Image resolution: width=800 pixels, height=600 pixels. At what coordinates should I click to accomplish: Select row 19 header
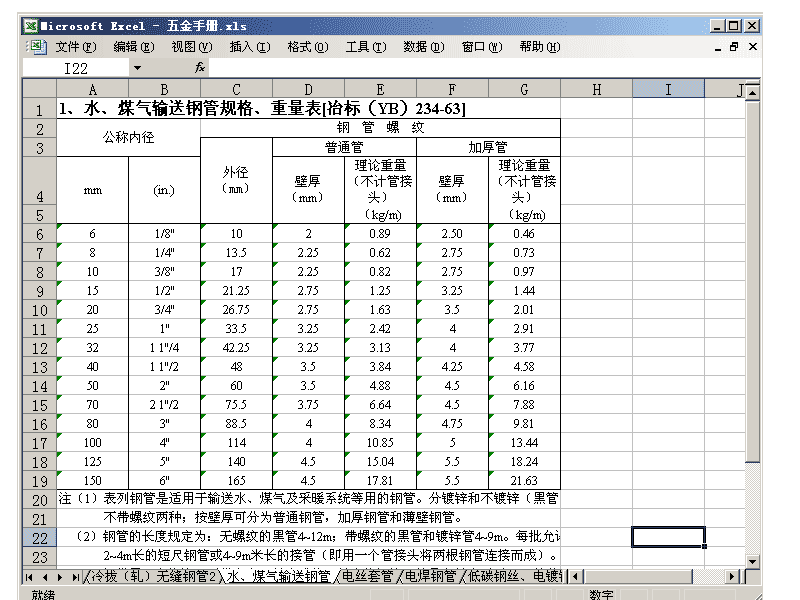[x=39, y=481]
